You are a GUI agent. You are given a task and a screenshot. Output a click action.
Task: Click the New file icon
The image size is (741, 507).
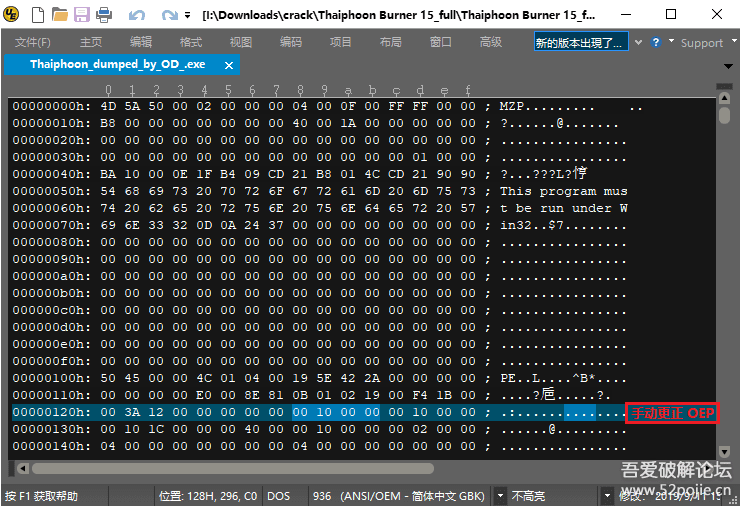(37, 15)
